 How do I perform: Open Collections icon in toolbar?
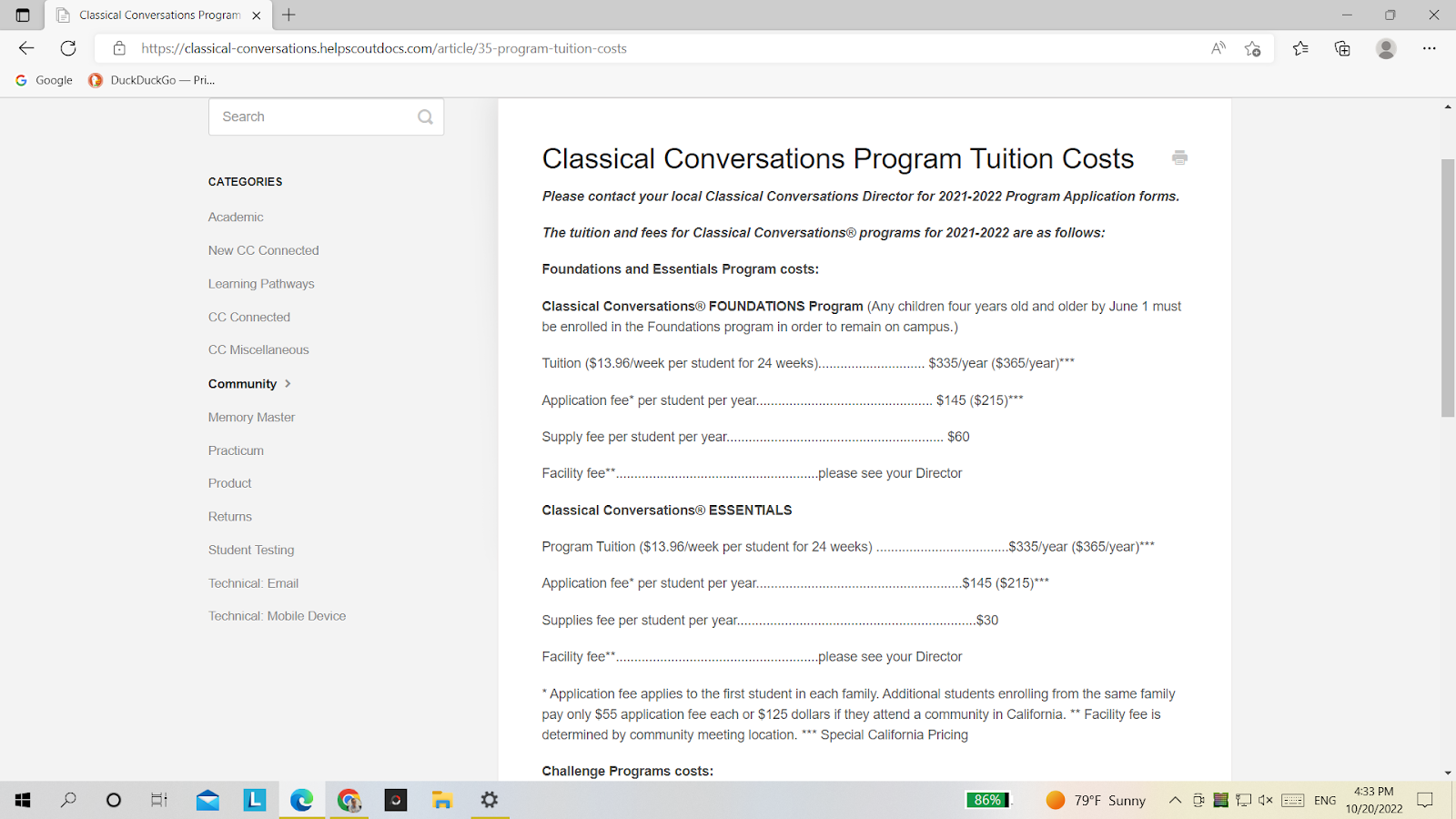(x=1342, y=48)
